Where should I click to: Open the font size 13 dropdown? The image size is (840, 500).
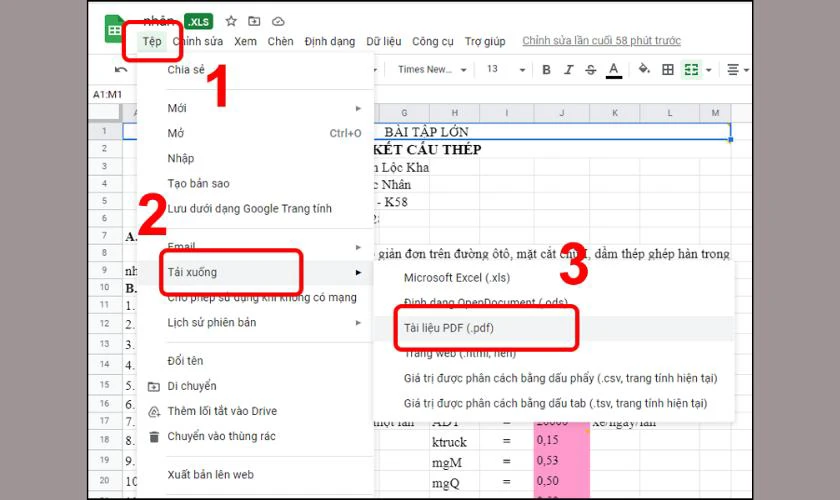point(505,70)
